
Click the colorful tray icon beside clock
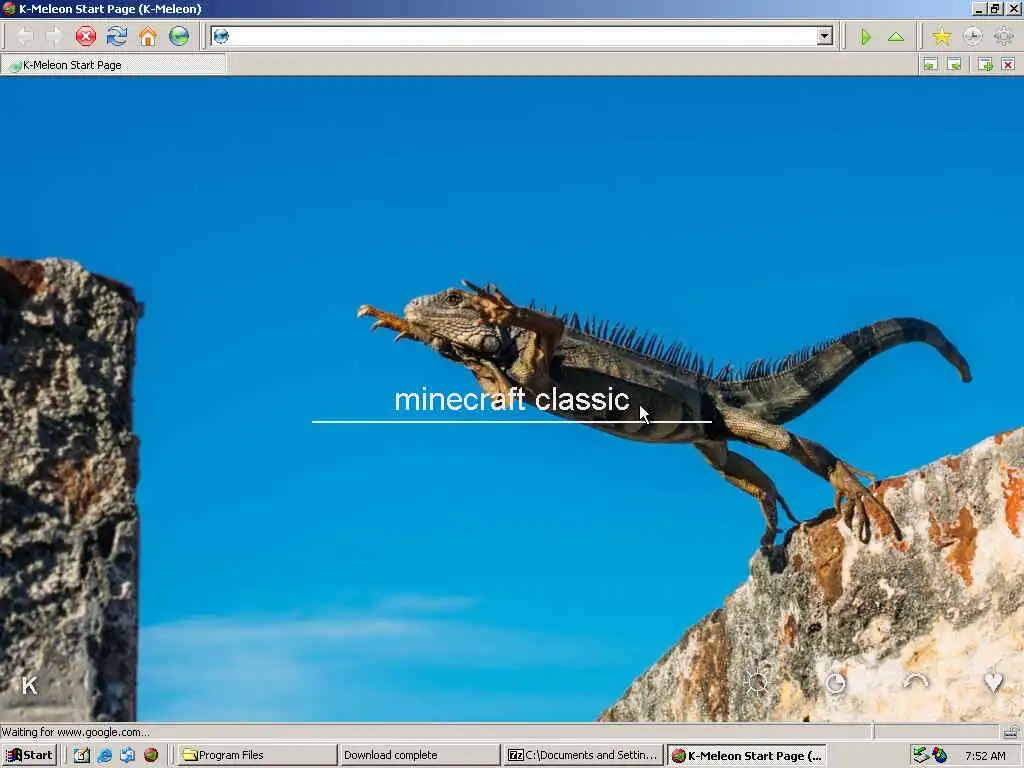[x=940, y=756]
